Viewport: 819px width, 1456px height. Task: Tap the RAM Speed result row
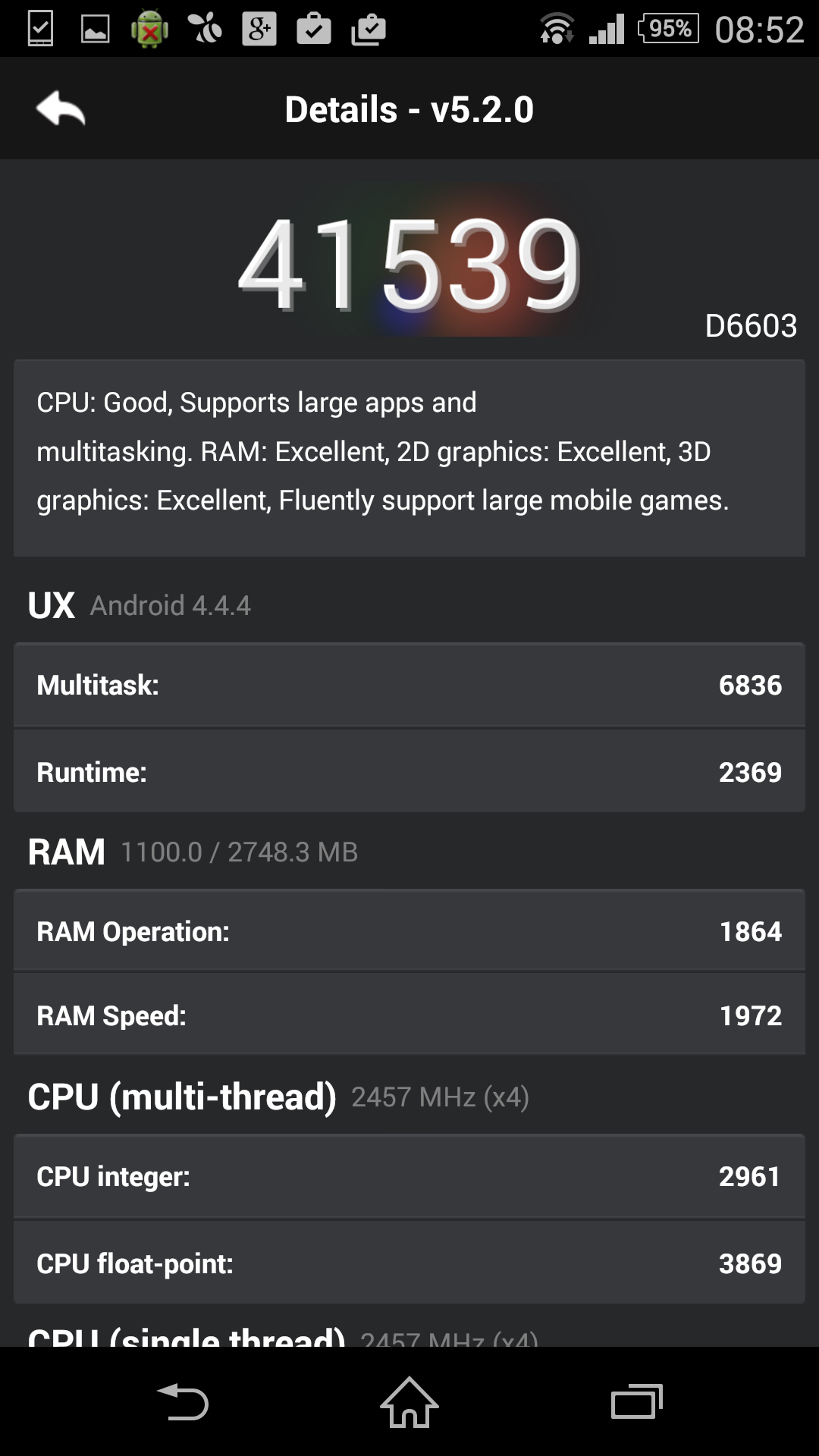[409, 1015]
